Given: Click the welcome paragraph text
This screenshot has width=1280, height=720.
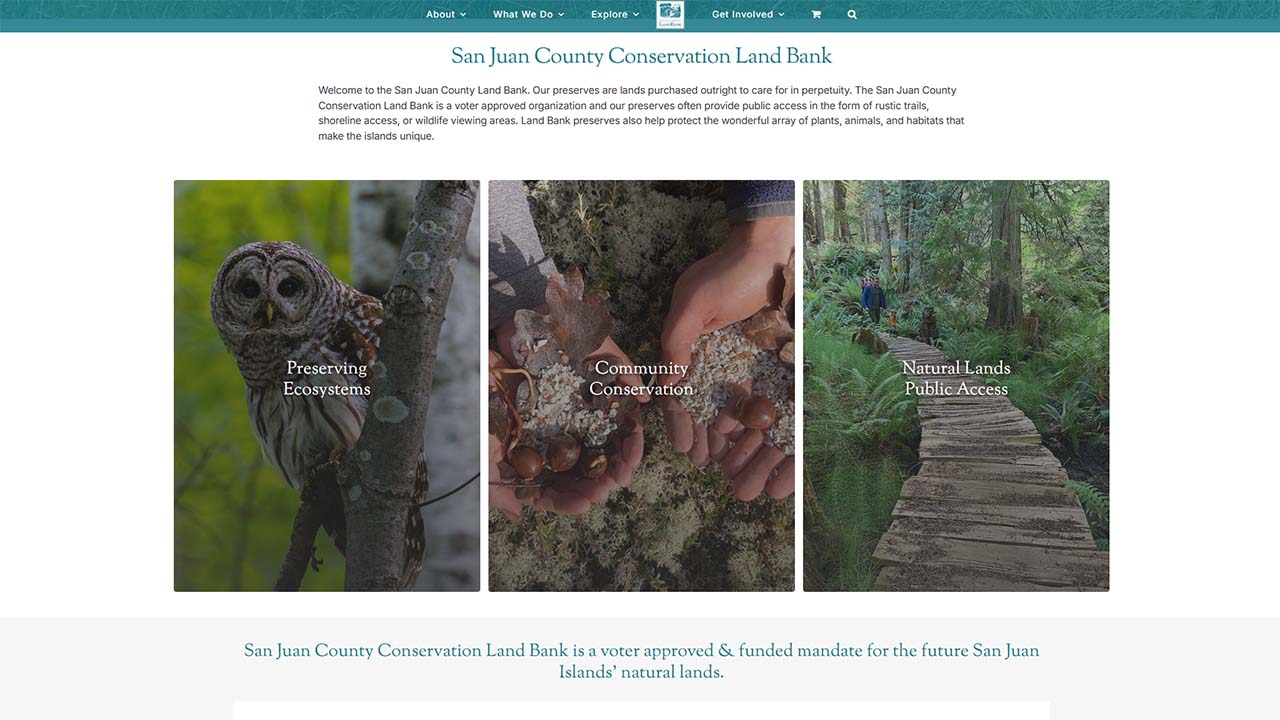Looking at the screenshot, I should click(x=641, y=113).
